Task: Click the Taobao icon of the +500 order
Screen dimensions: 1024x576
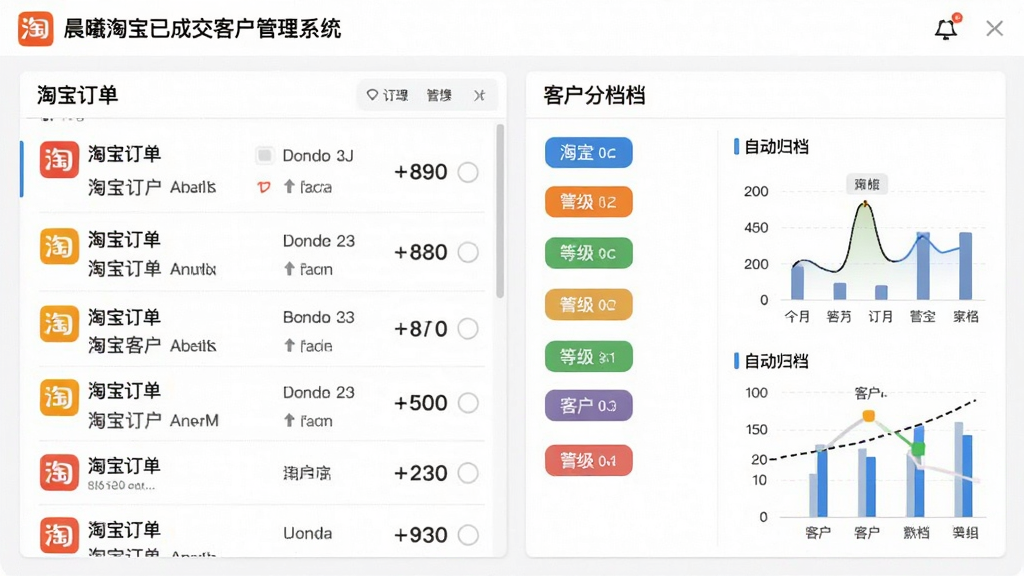Action: (59, 397)
